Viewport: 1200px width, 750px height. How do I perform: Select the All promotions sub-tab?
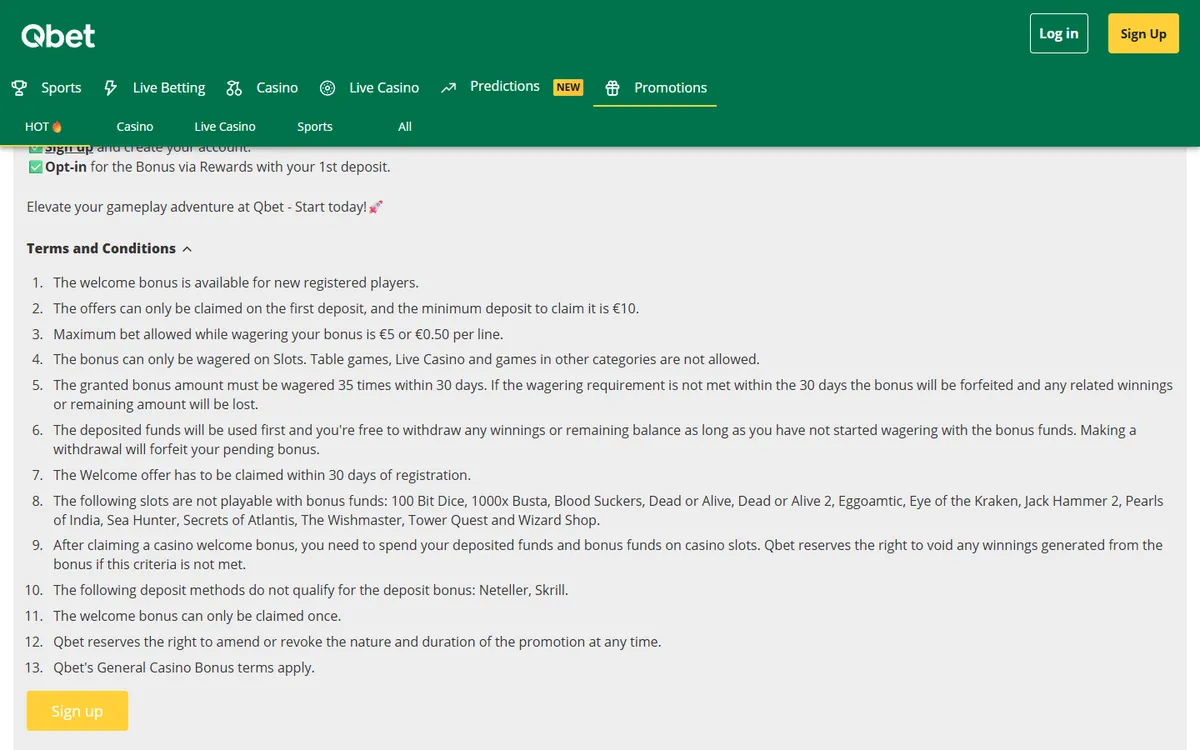coord(405,127)
